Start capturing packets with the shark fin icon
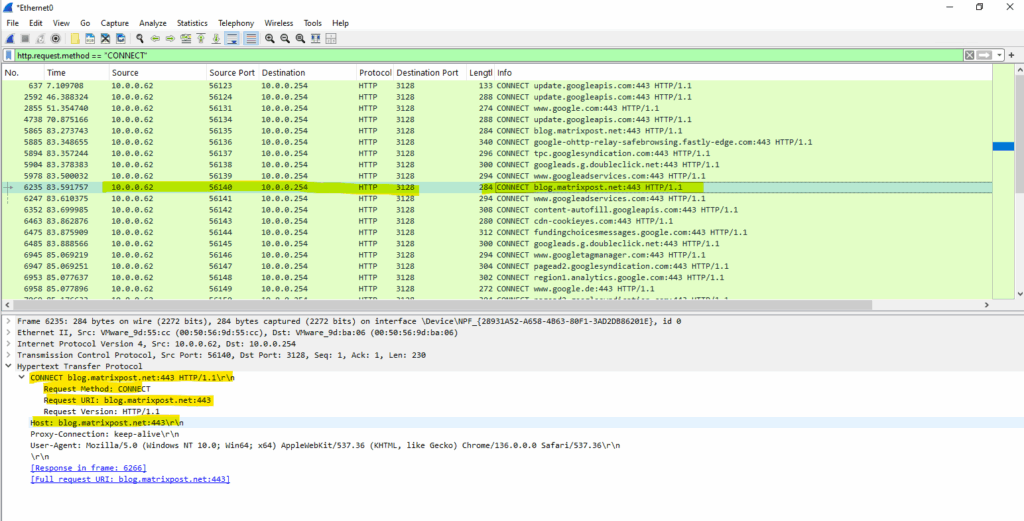This screenshot has width=1024, height=521. point(10,39)
